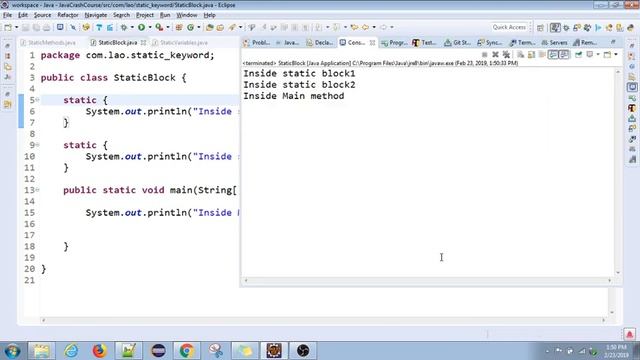This screenshot has height=360, width=640.
Task: Open the Project menu
Action: tap(145, 15)
